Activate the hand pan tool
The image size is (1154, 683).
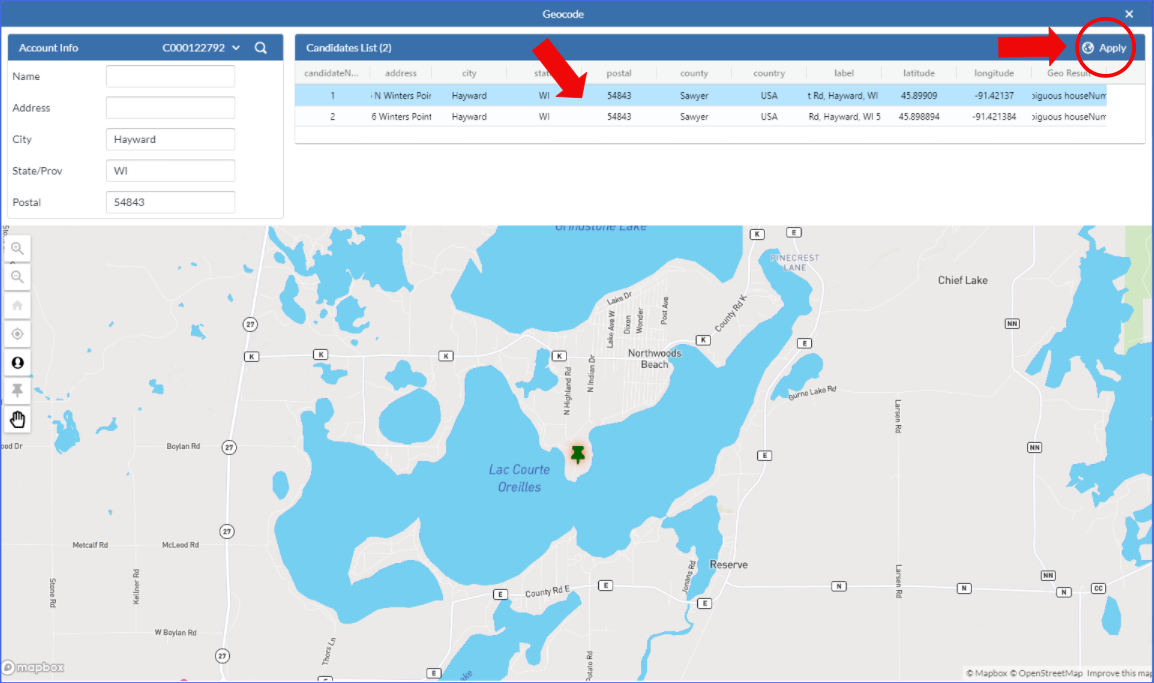pos(17,420)
